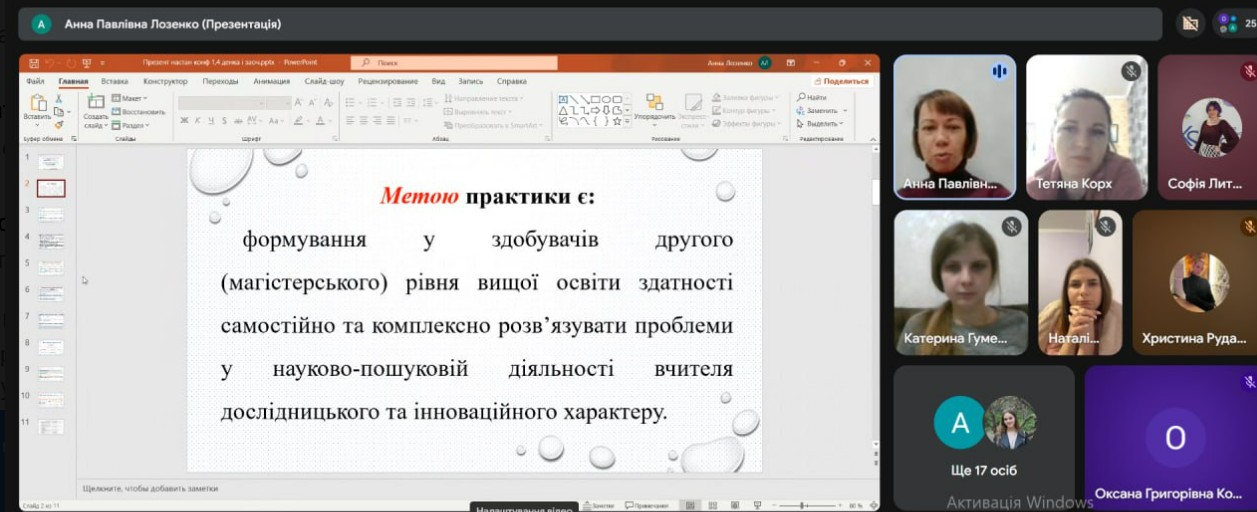This screenshot has width=1257, height=512.
Task: Click the text shadow (S) icon
Action: point(226,120)
